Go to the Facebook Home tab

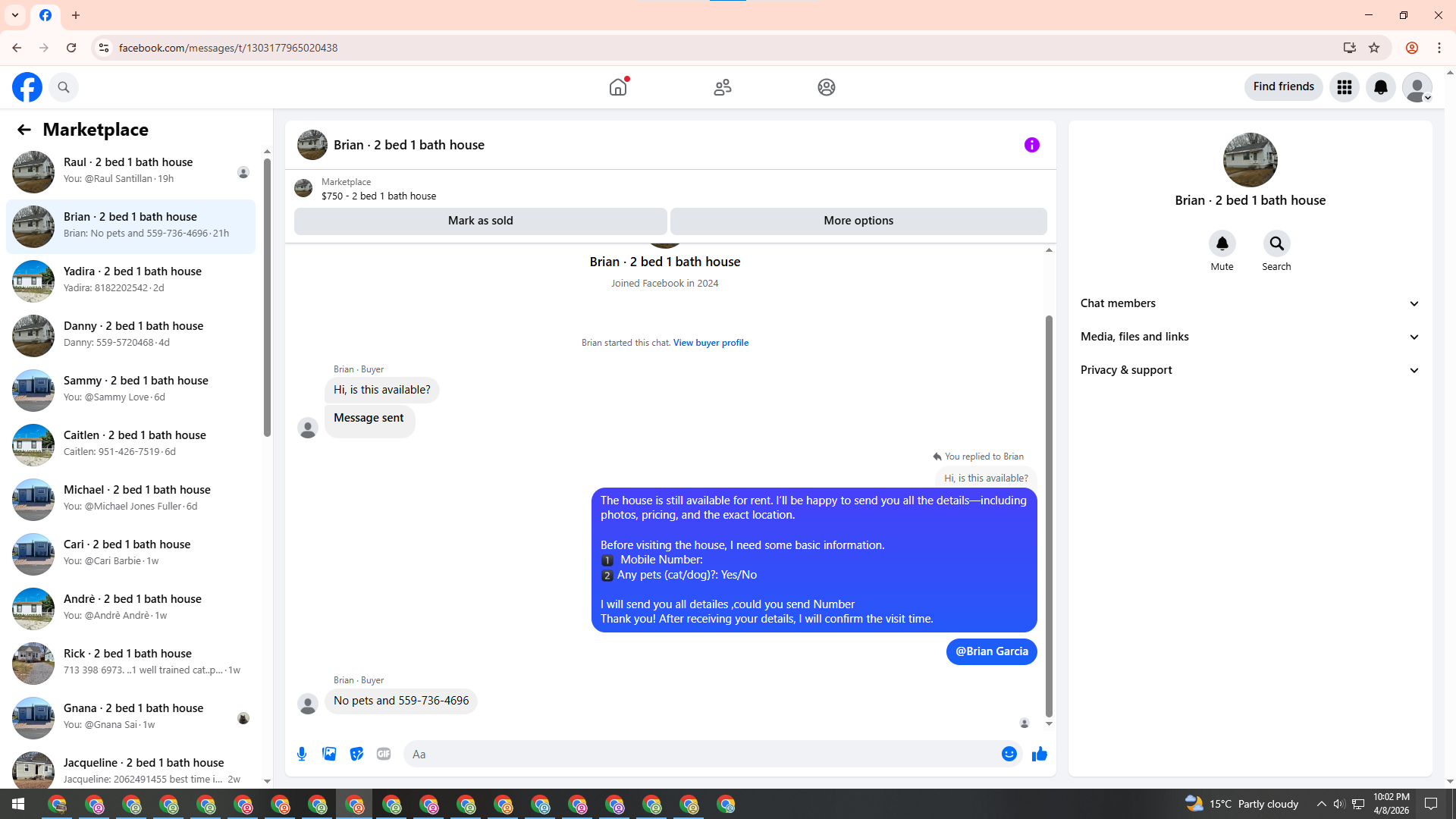[618, 87]
